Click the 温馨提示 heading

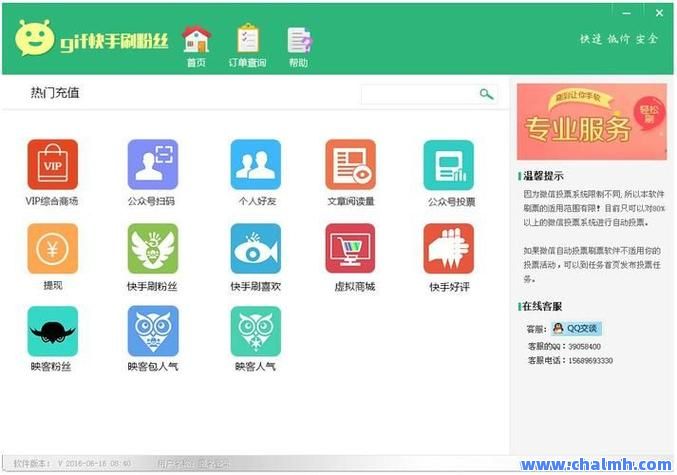(x=543, y=176)
